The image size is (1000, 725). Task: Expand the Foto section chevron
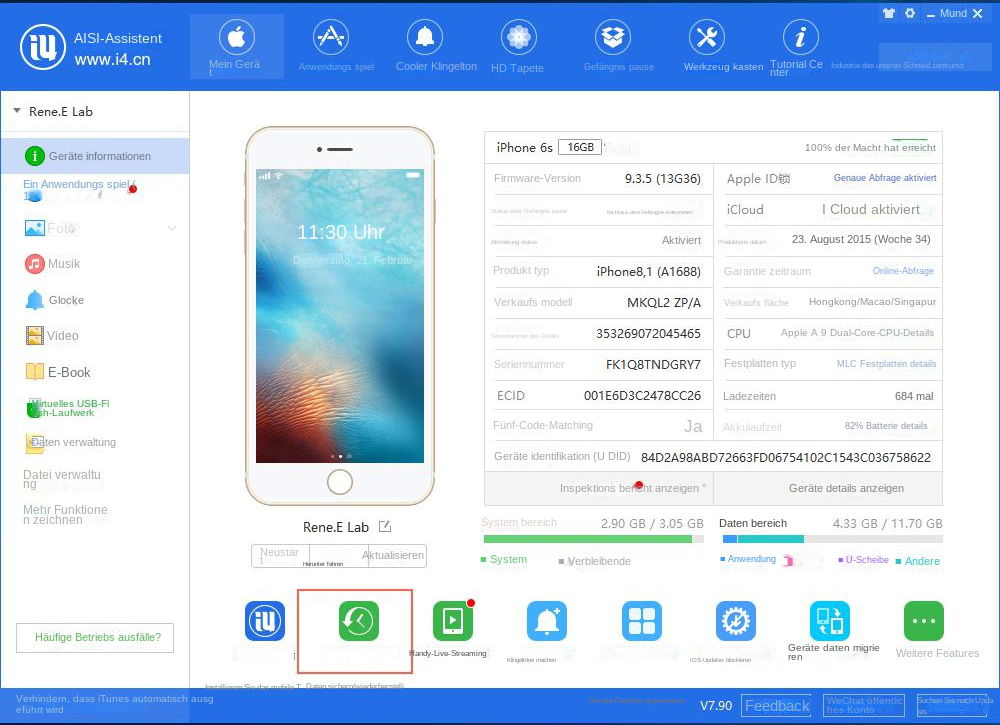tap(172, 228)
